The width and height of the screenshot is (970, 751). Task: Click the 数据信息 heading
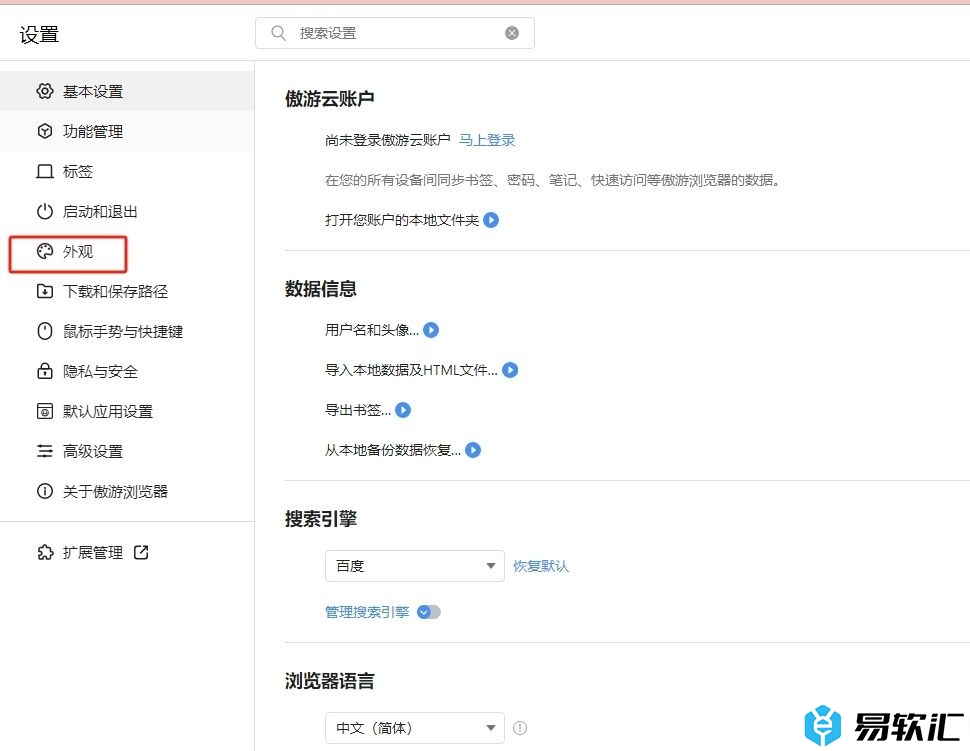[320, 288]
